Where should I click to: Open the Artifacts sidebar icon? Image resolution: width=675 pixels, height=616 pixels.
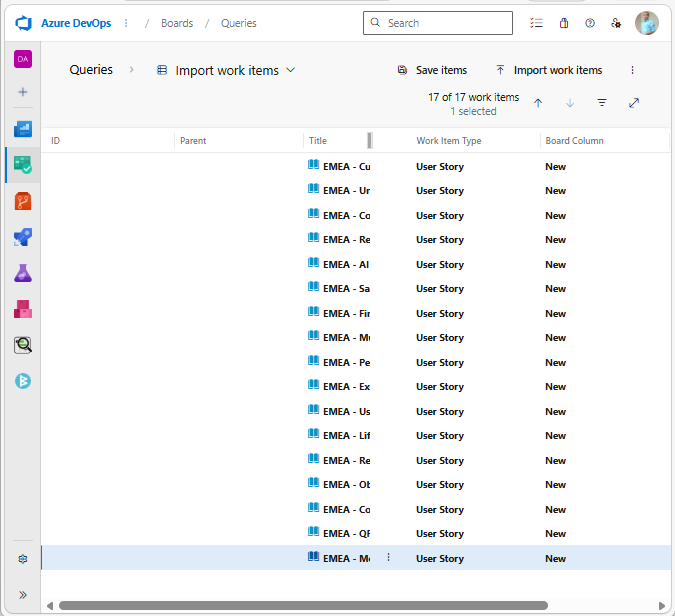23,309
